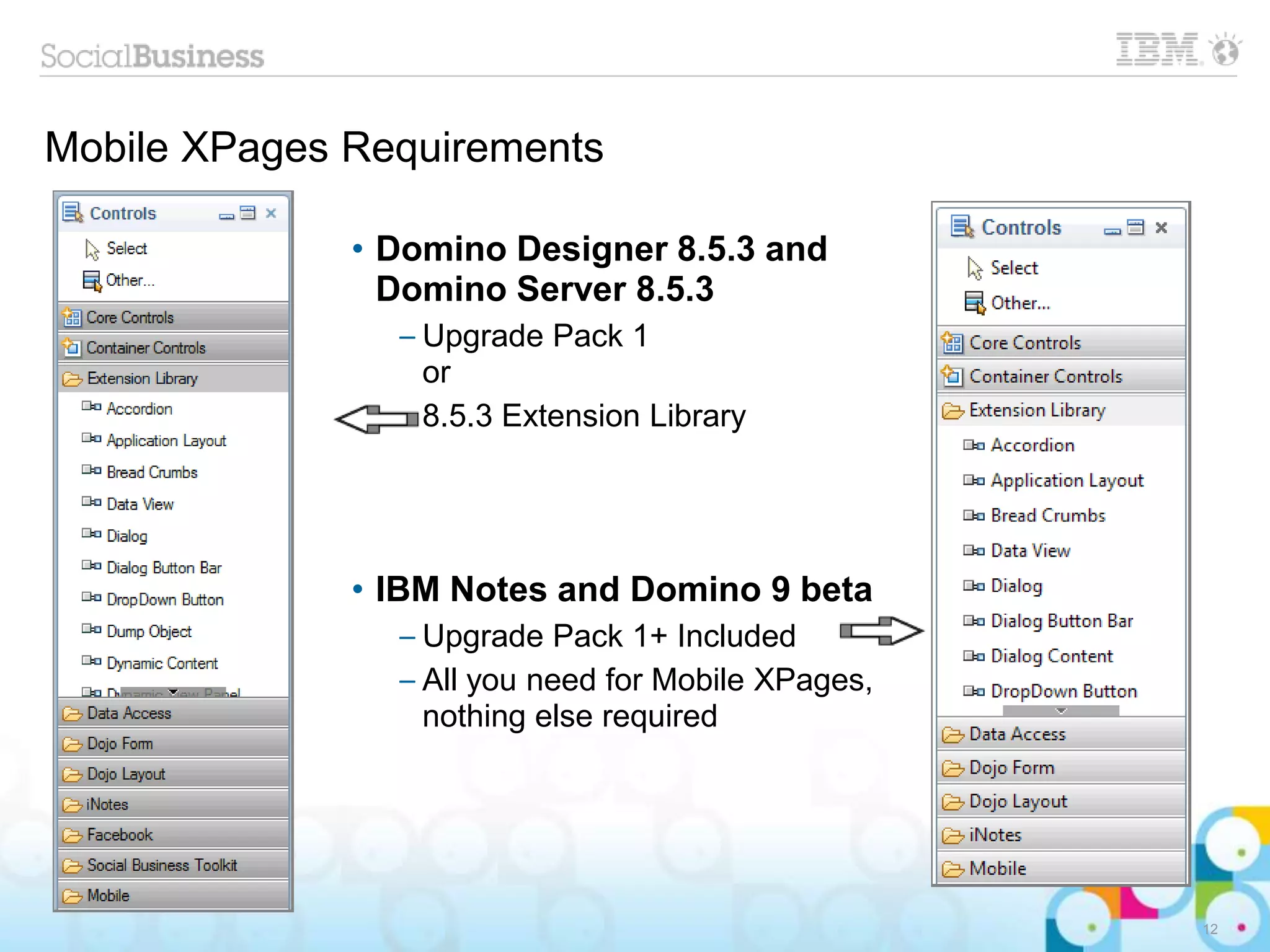Click the Dialog control icon in left panel
Screen dimensions: 1270x952
click(x=91, y=533)
